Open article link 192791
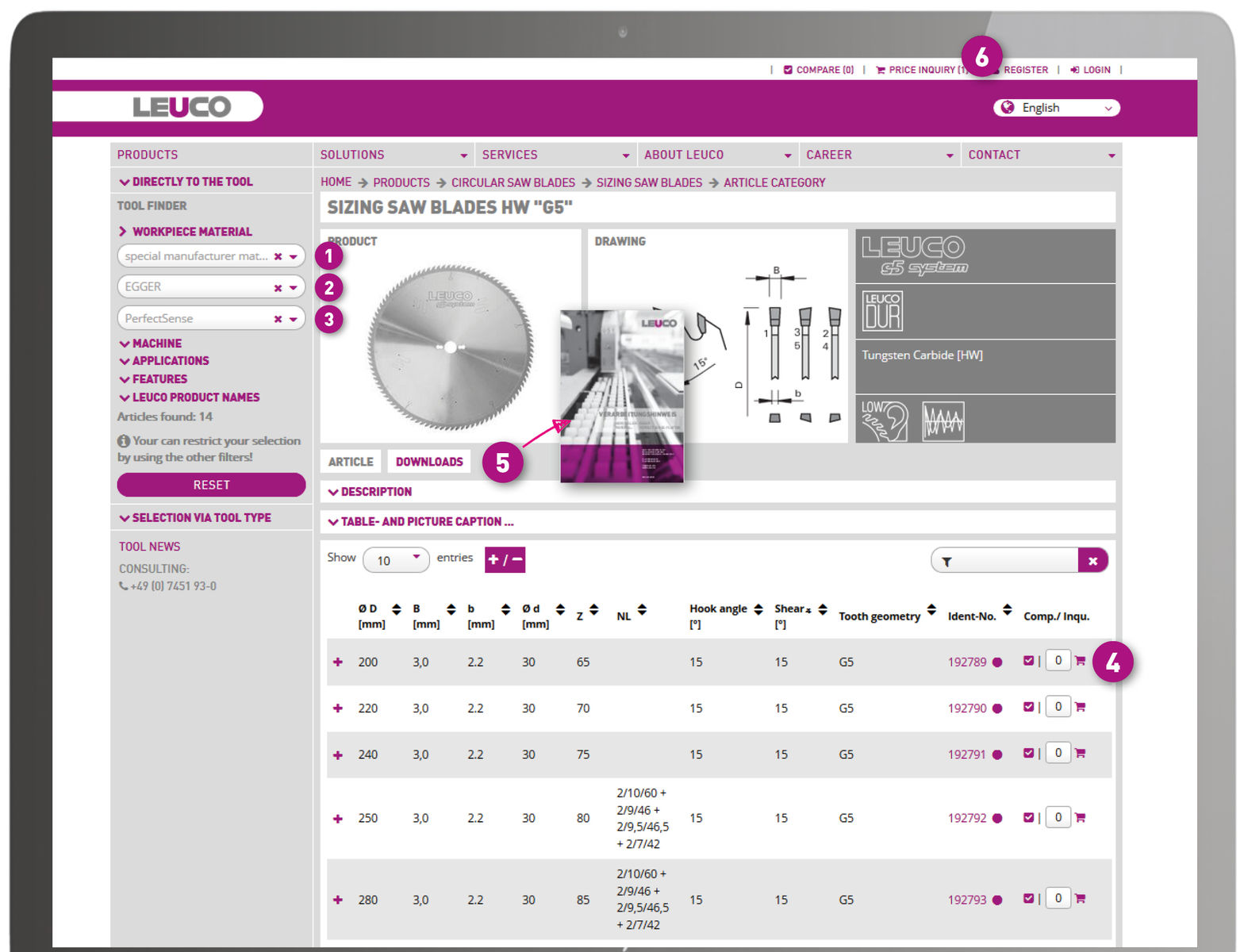 pyautogui.click(x=966, y=754)
